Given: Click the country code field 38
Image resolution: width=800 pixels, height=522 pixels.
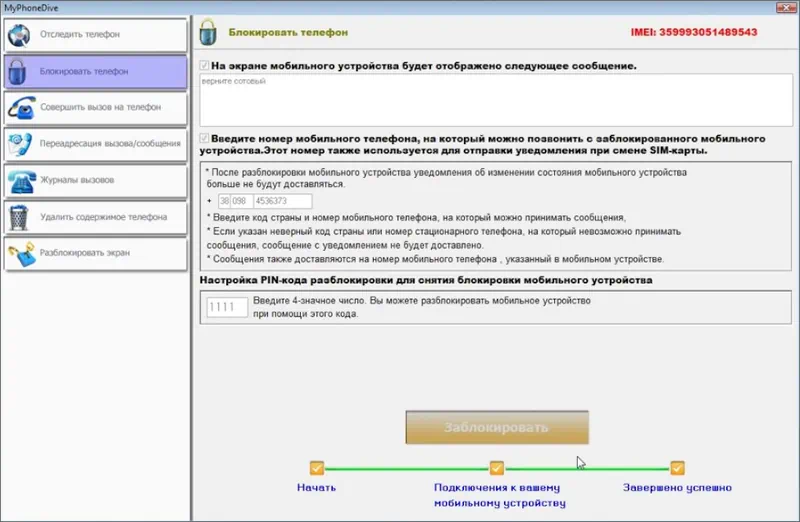Looking at the screenshot, I should pyautogui.click(x=224, y=201).
